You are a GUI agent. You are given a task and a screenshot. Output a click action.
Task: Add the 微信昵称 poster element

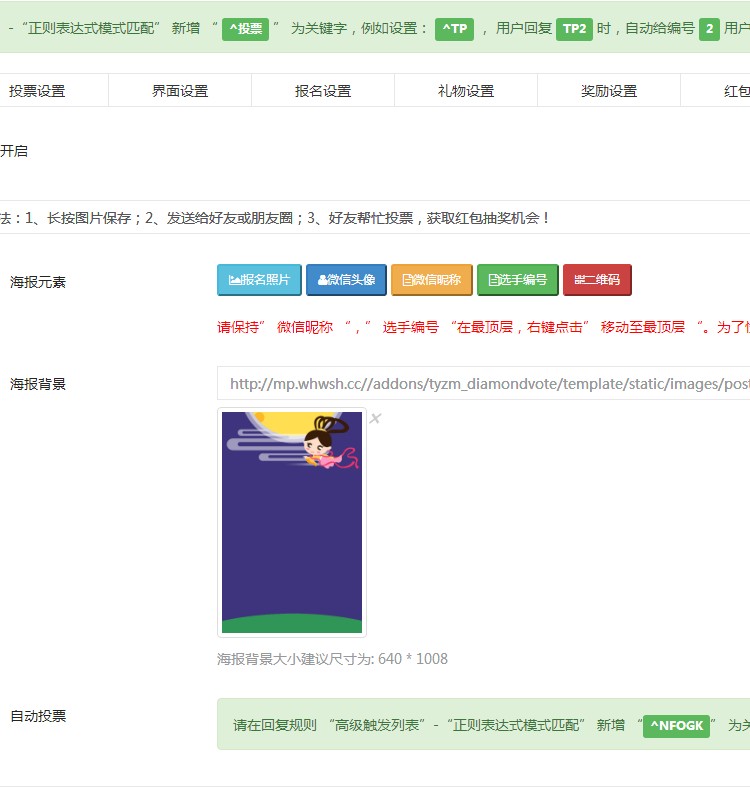[432, 280]
